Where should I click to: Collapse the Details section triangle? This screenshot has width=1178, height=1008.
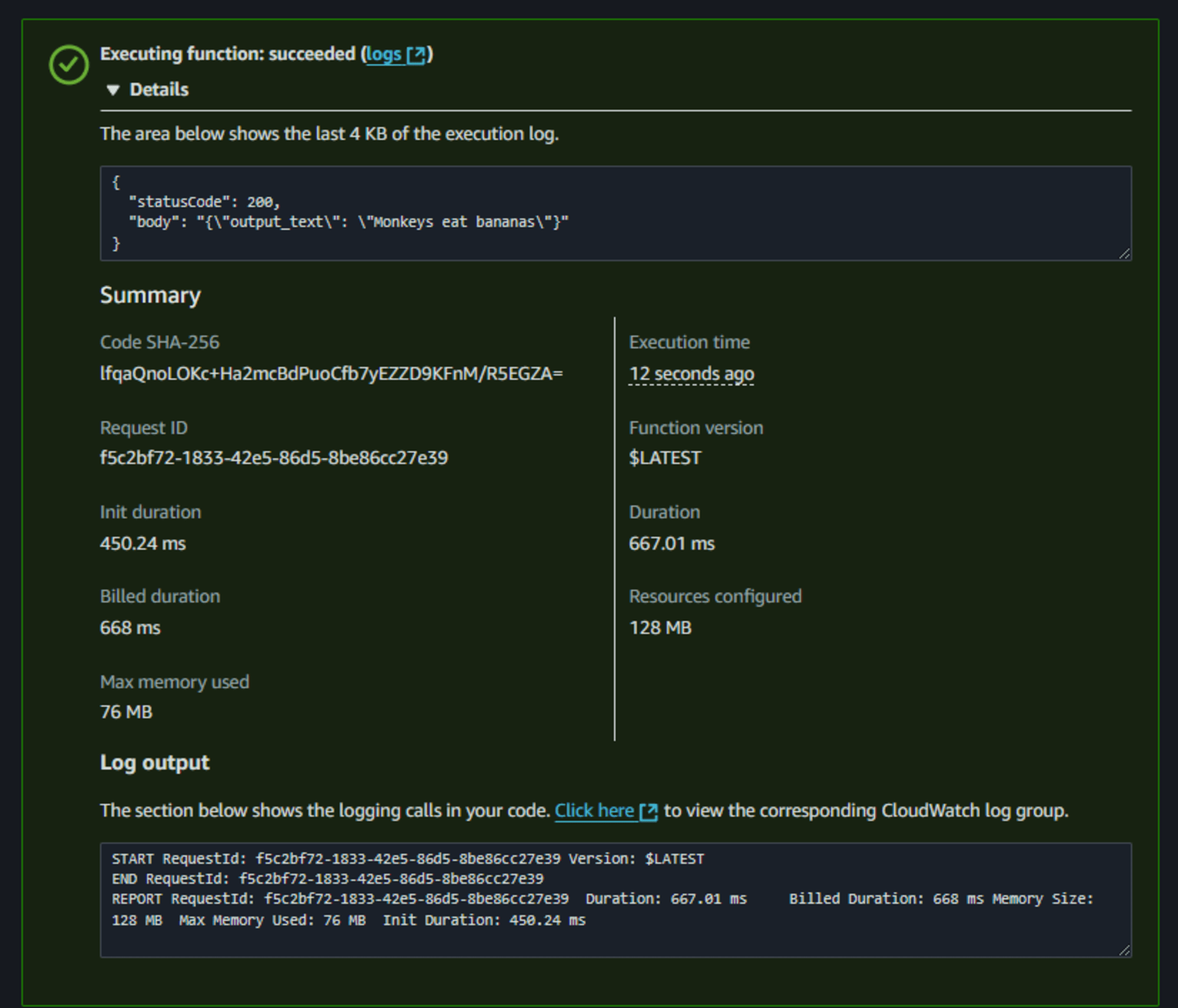pos(113,90)
